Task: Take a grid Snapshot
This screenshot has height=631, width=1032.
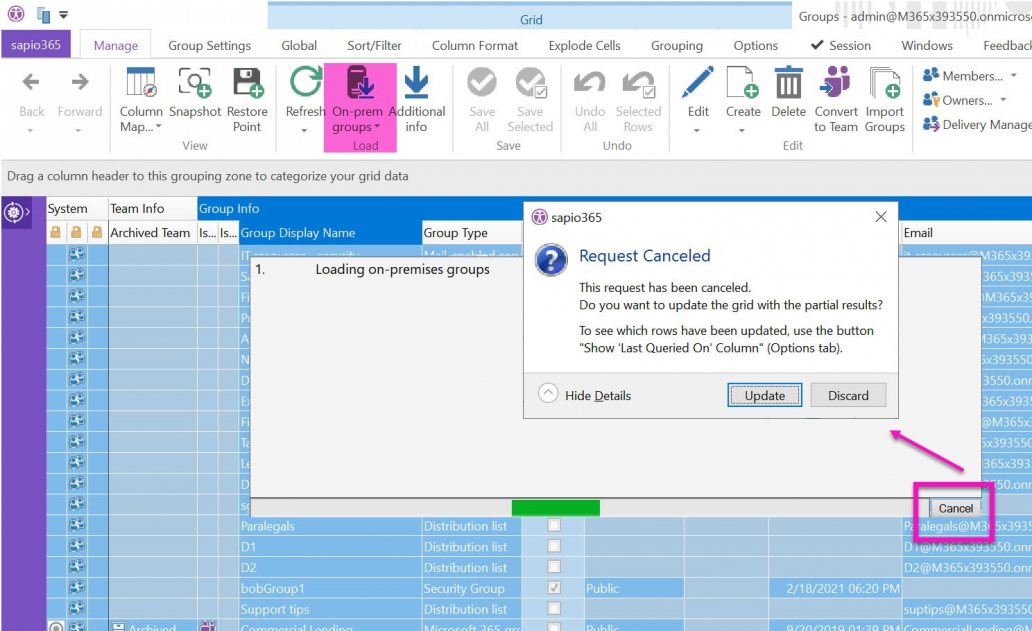Action: coord(195,92)
